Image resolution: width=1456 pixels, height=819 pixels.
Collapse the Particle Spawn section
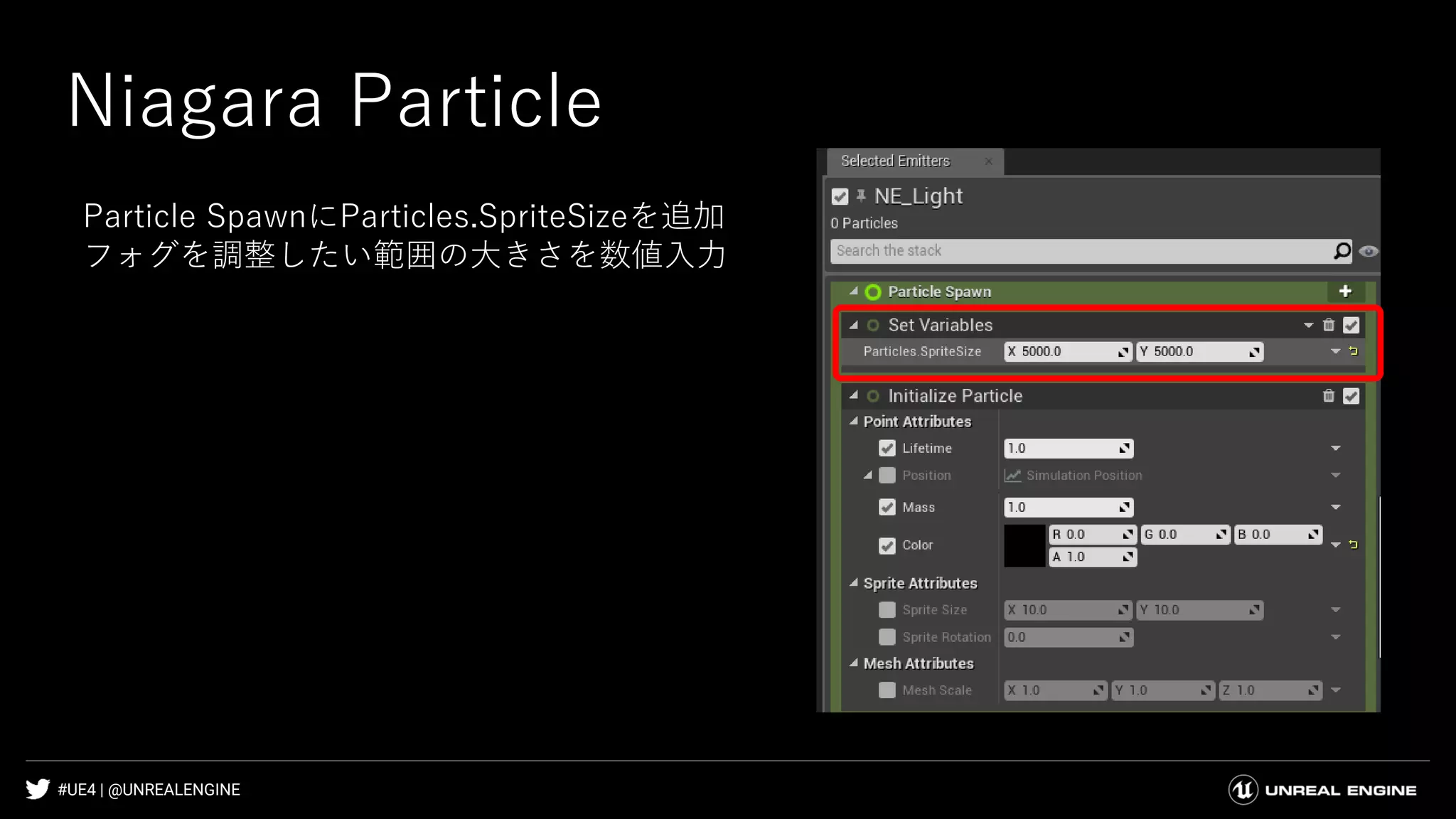(x=854, y=291)
